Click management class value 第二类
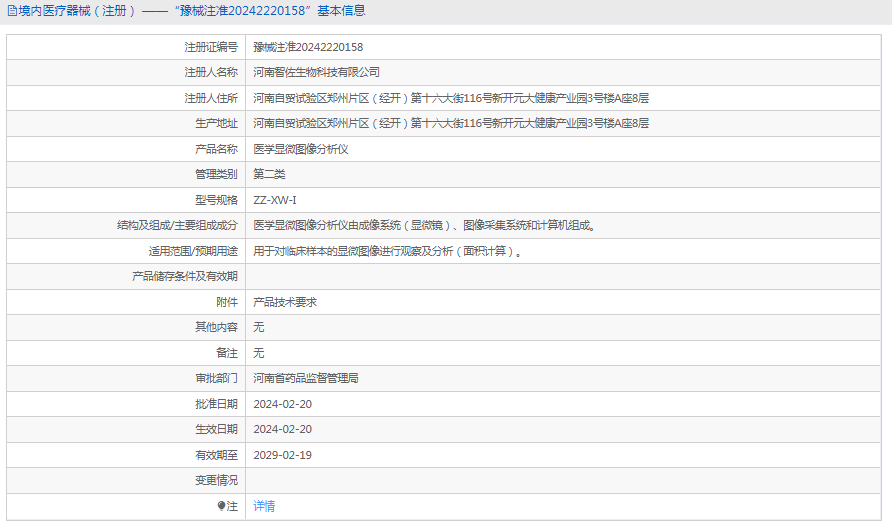The width and height of the screenshot is (892, 528). pyautogui.click(x=269, y=174)
